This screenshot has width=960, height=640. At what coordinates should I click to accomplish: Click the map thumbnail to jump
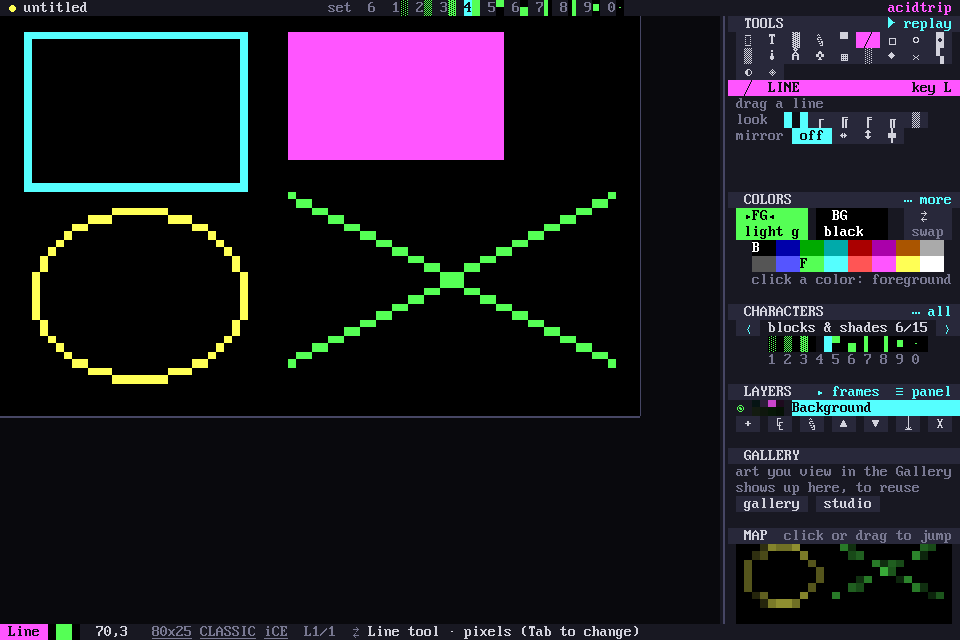click(x=844, y=584)
